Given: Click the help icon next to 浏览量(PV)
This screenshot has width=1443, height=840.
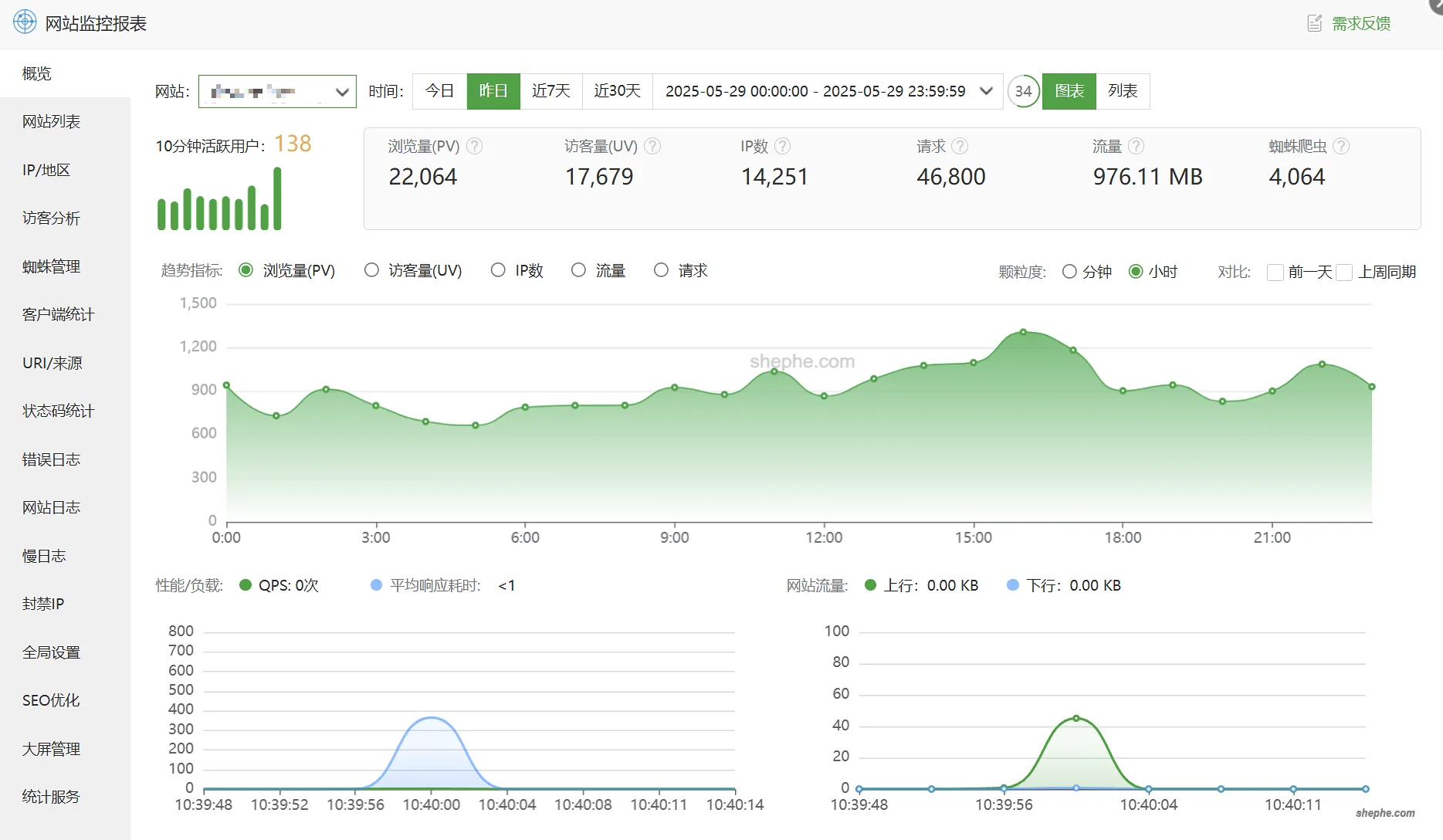Looking at the screenshot, I should [x=475, y=146].
